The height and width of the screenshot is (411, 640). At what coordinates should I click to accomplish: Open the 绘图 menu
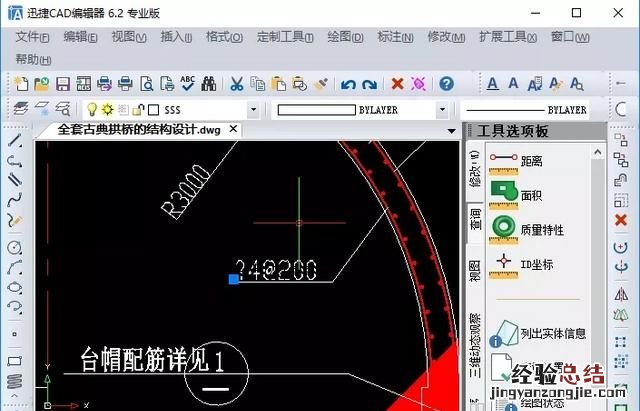345,37
